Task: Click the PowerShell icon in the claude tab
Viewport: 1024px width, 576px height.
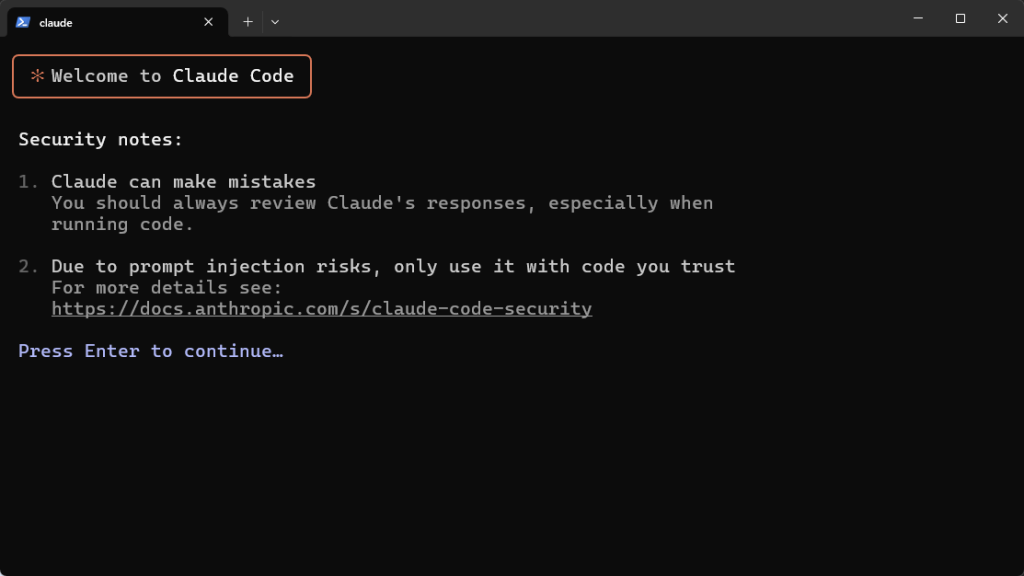Action: tap(23, 22)
